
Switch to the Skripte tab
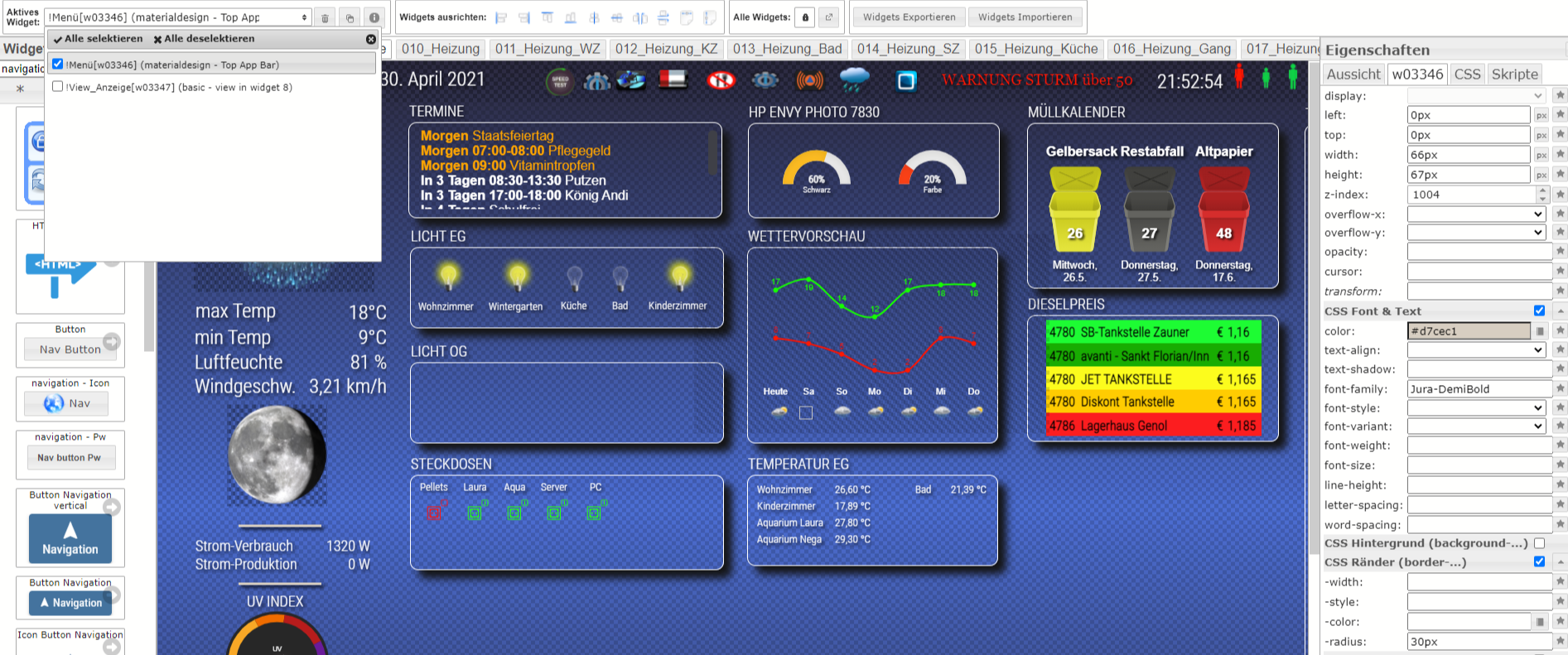(x=1514, y=74)
